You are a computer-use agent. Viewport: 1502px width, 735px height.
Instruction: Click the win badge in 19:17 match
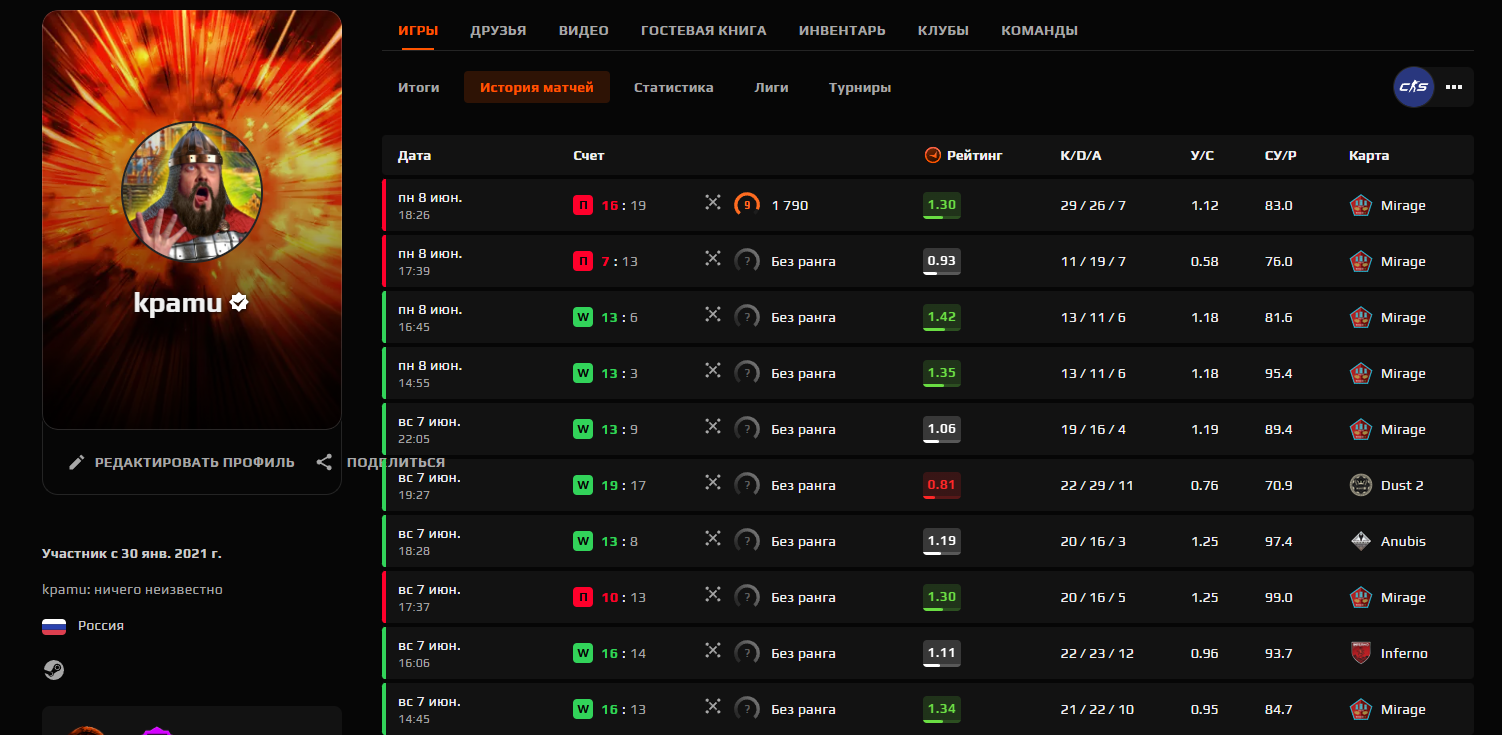583,485
